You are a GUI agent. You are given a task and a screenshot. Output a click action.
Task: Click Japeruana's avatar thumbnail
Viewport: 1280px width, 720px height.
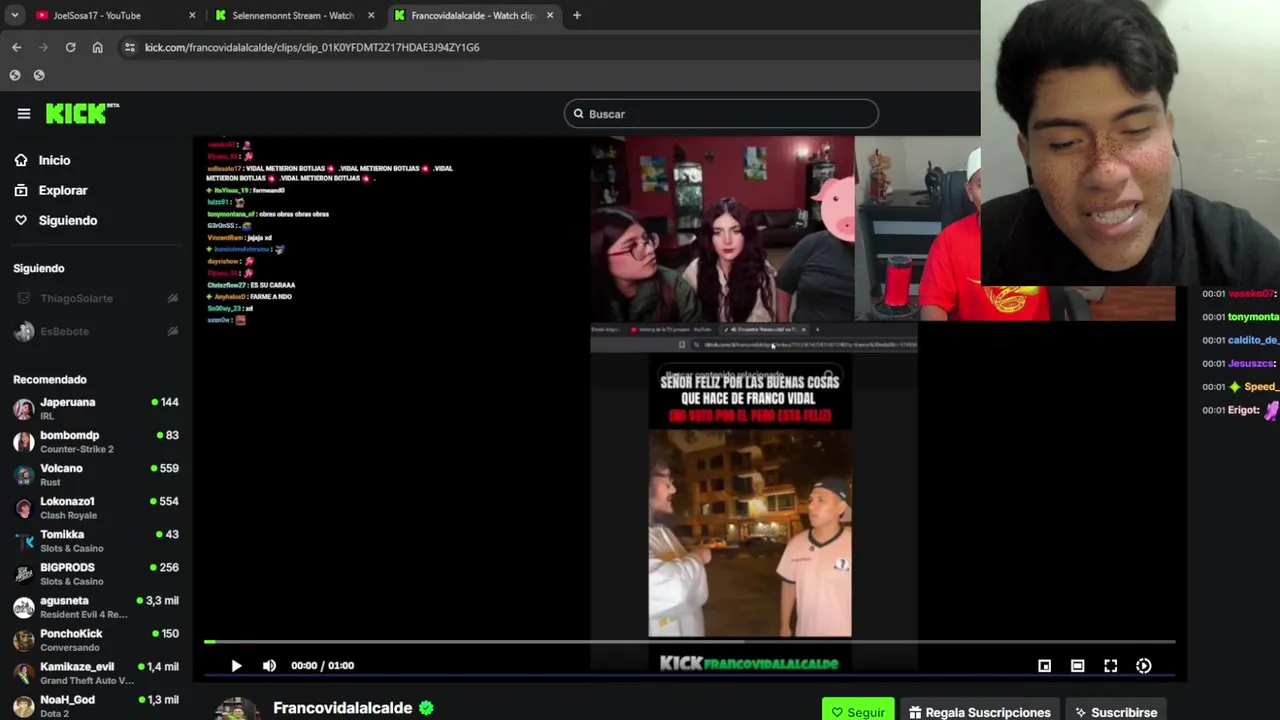click(24, 409)
